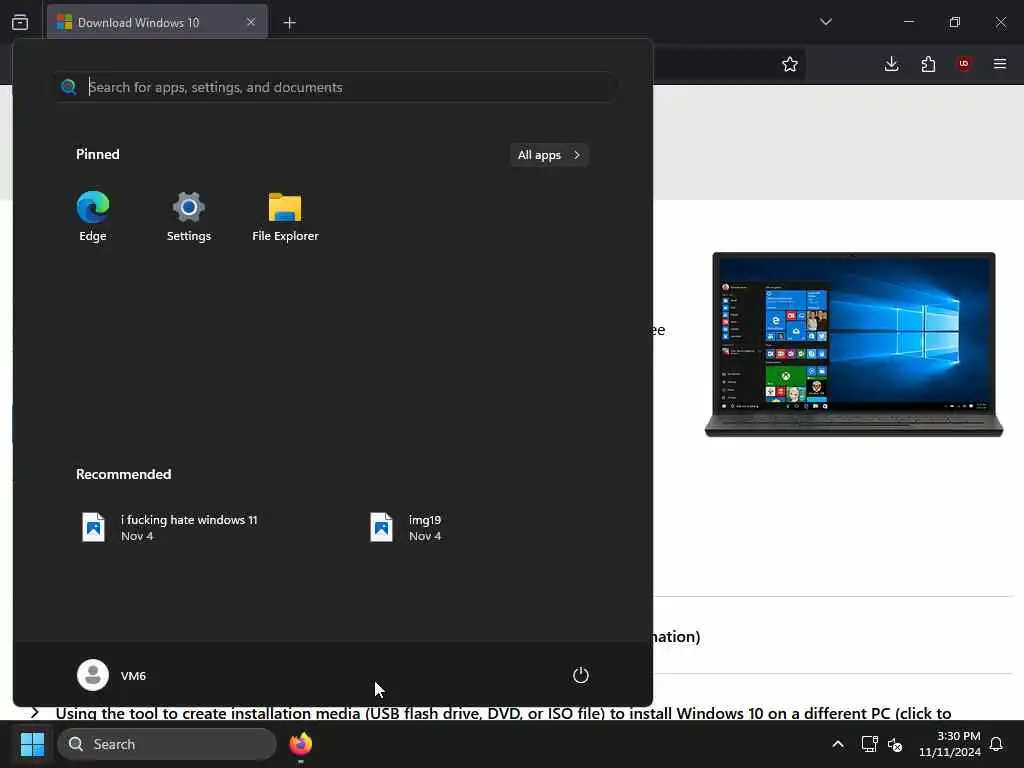Click the muted volume tray icon
Viewport: 1024px width, 768px height.
click(x=895, y=744)
